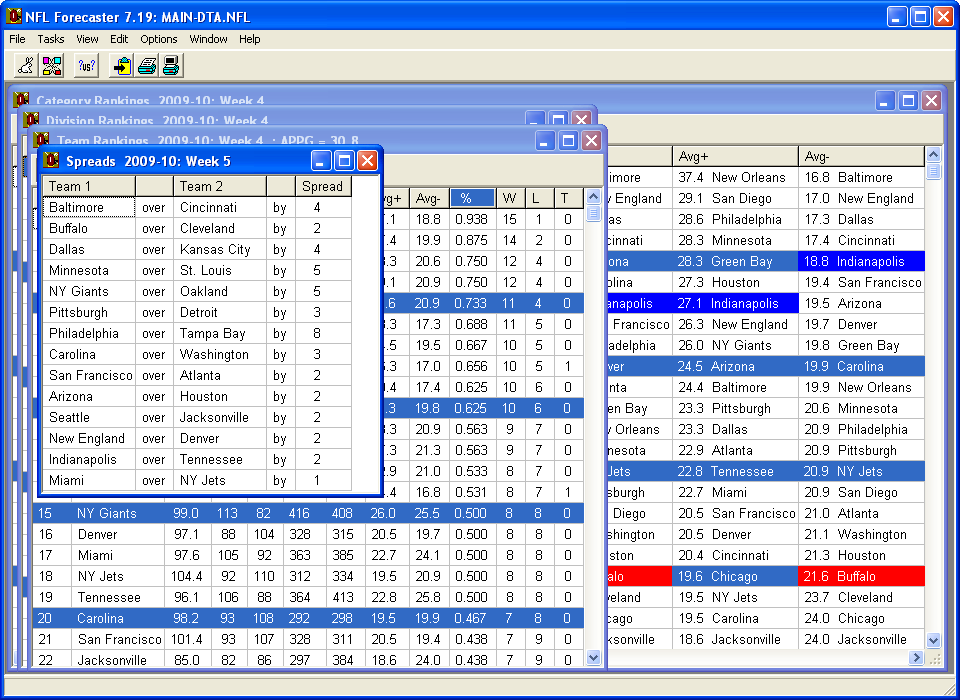Screen dimensions: 960x700
Task: Minimize the Spreads window
Action: pyautogui.click(x=321, y=161)
